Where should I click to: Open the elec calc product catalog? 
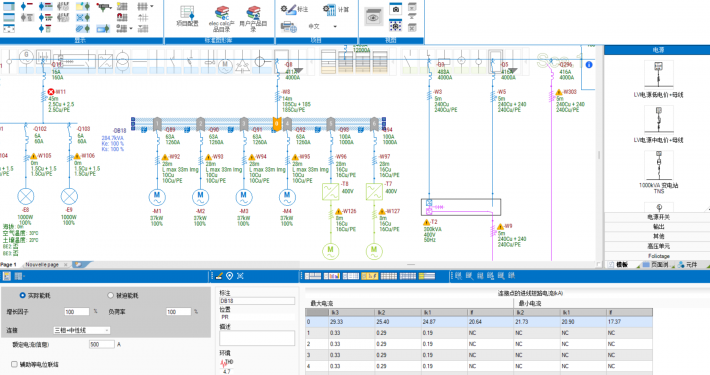pyautogui.click(x=221, y=19)
